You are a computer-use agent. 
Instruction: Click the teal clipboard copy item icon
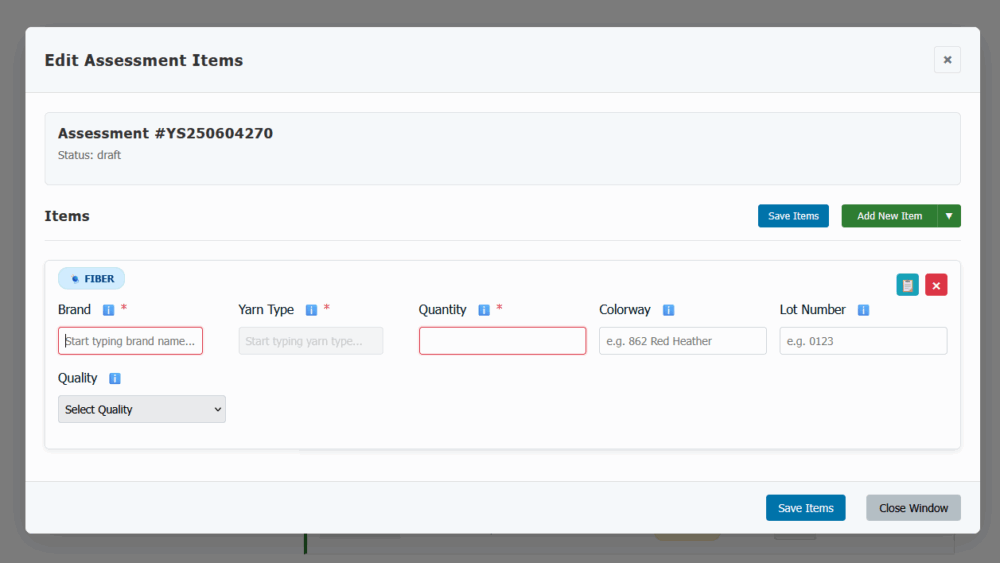coord(907,285)
